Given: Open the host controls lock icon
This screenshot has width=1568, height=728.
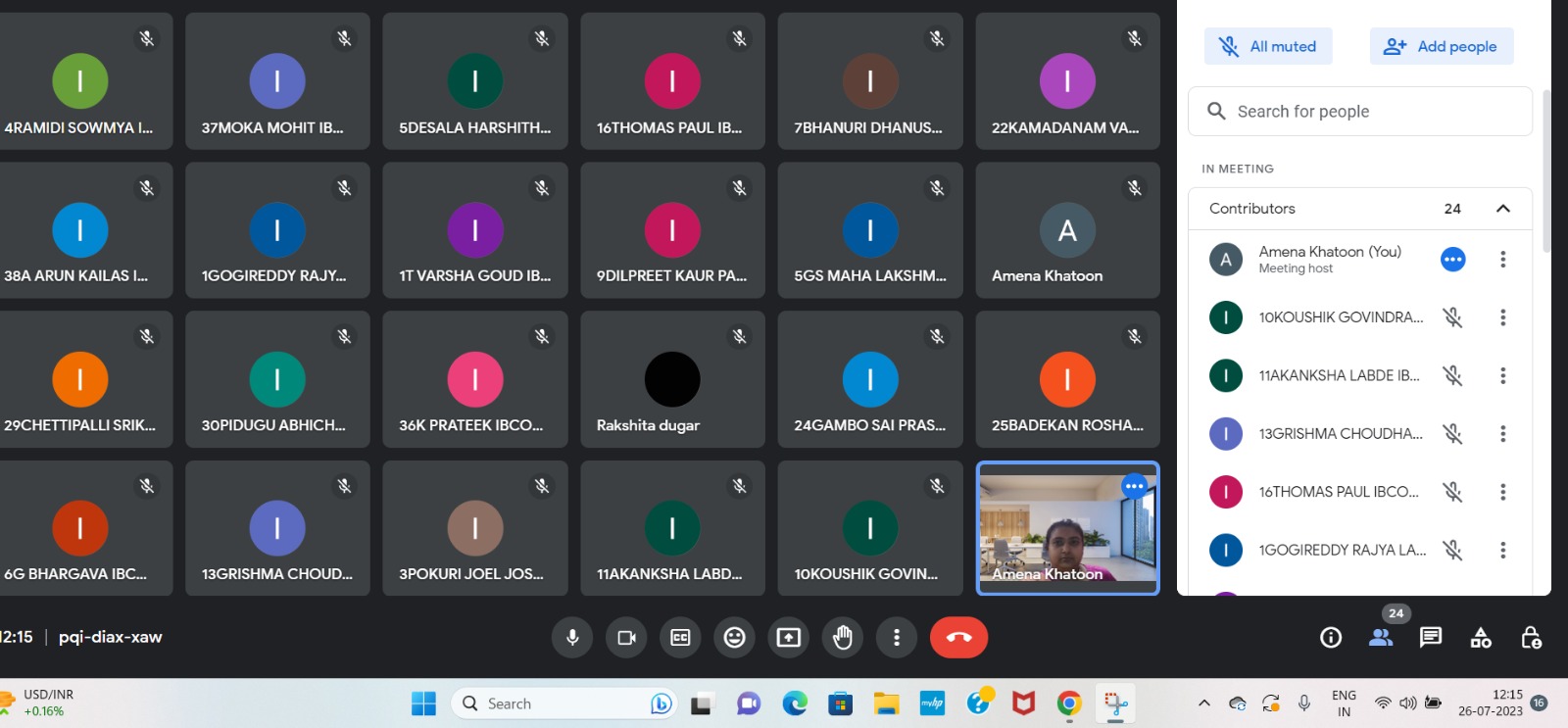Looking at the screenshot, I should coord(1531,638).
